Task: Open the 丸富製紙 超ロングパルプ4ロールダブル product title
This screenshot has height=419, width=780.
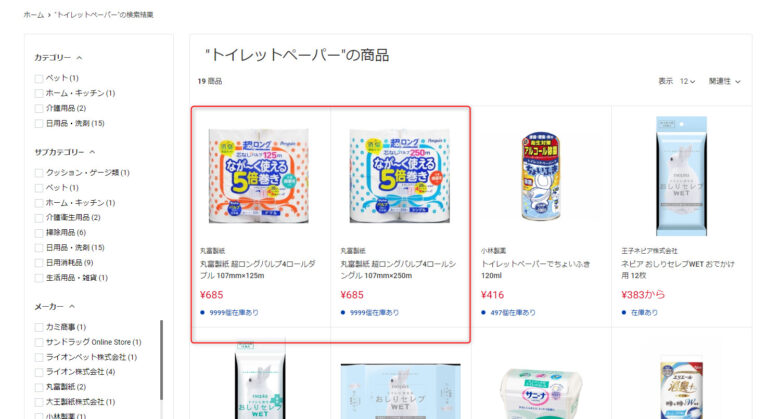Action: [258, 269]
